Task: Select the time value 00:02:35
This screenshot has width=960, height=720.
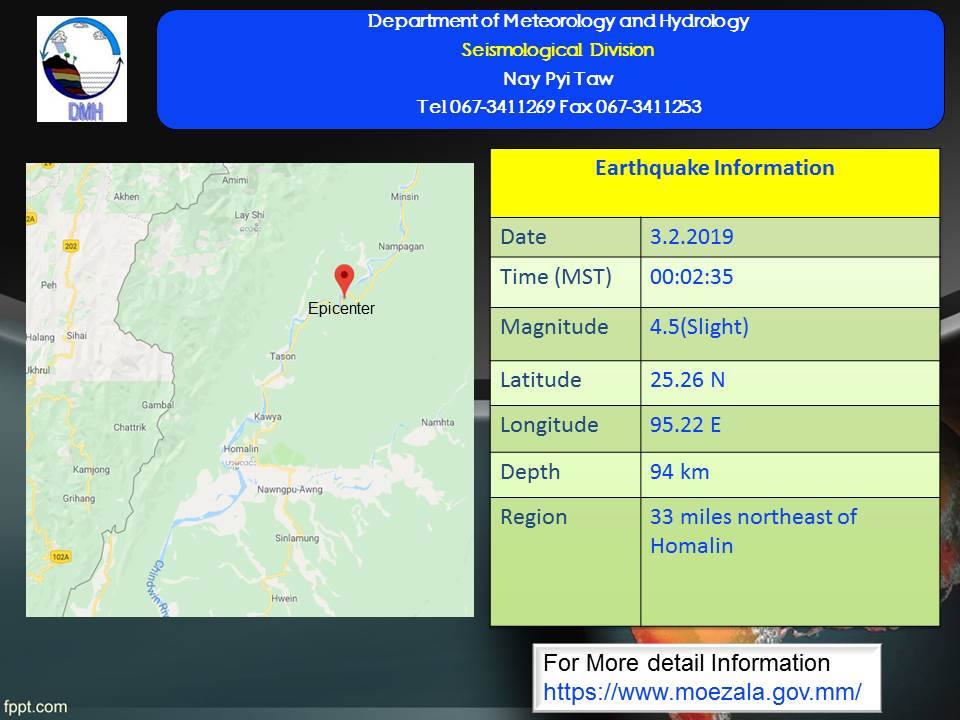Action: pos(691,277)
